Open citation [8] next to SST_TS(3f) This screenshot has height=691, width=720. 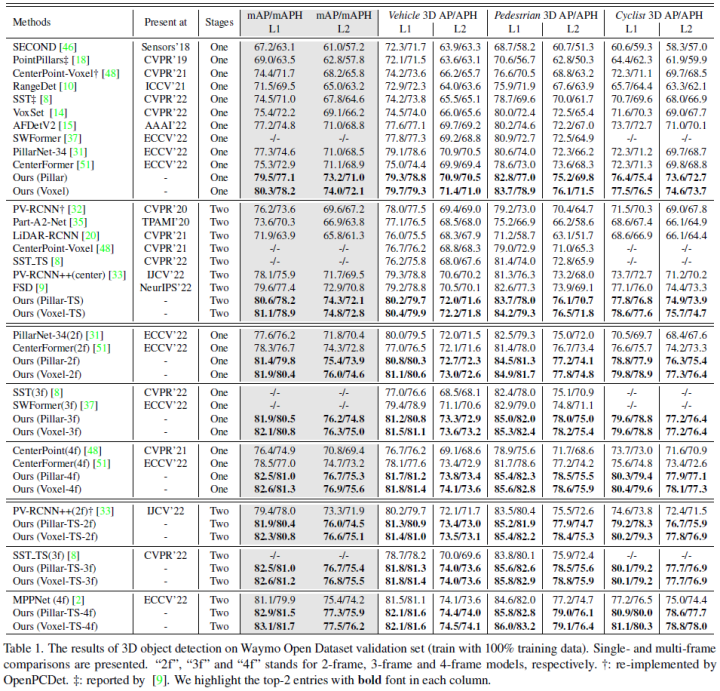(x=73, y=555)
